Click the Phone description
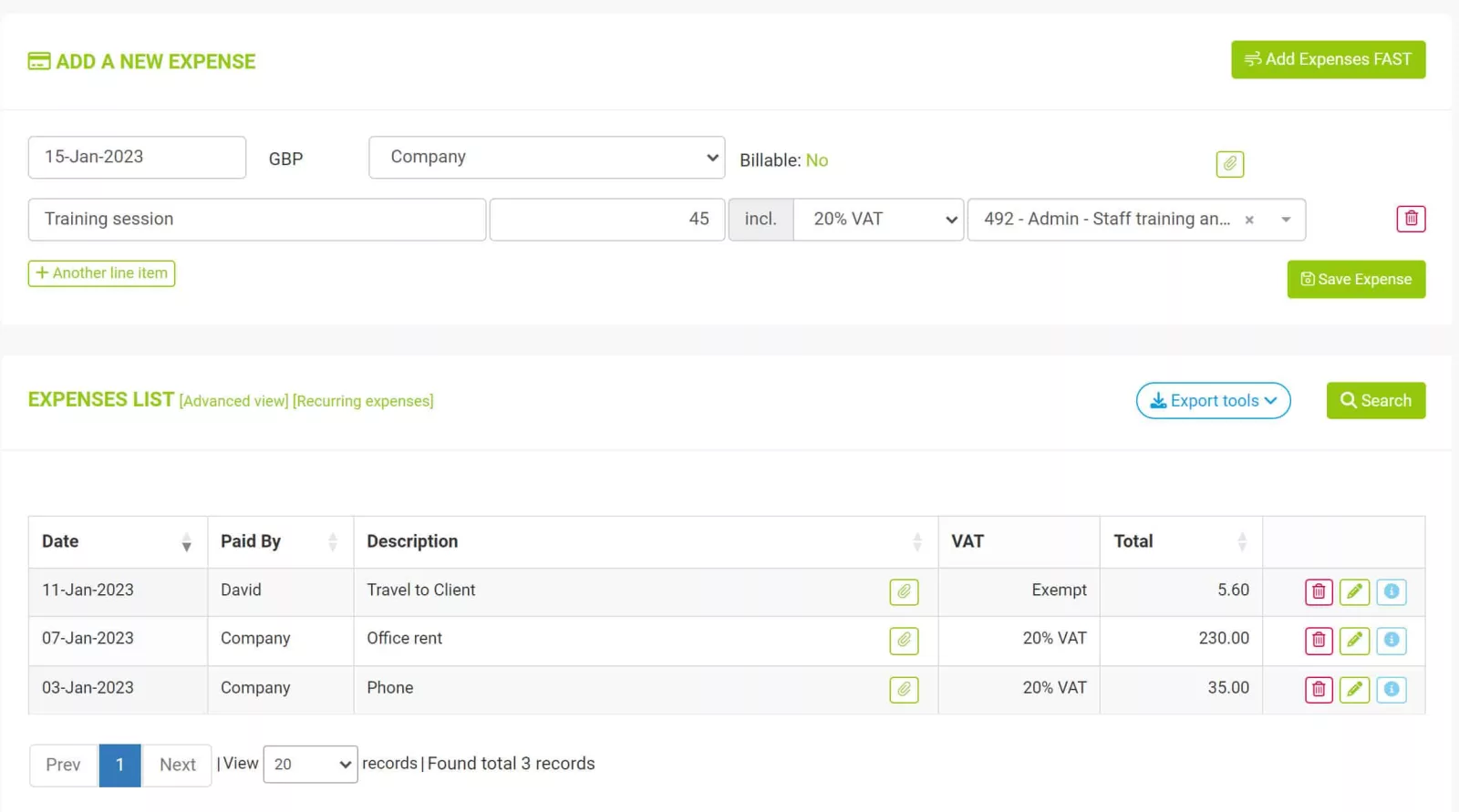 coord(389,687)
